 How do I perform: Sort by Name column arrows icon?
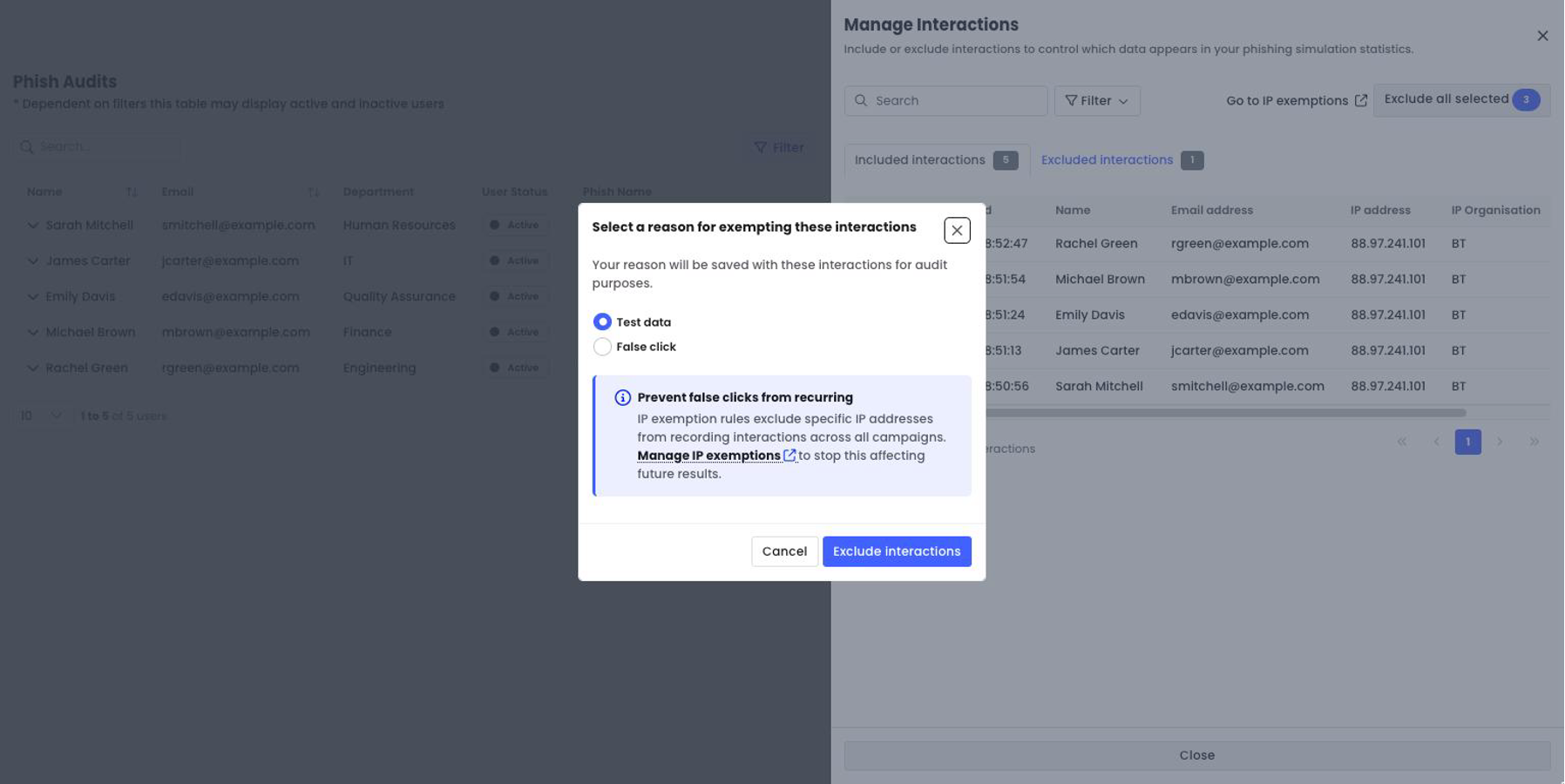tap(132, 192)
